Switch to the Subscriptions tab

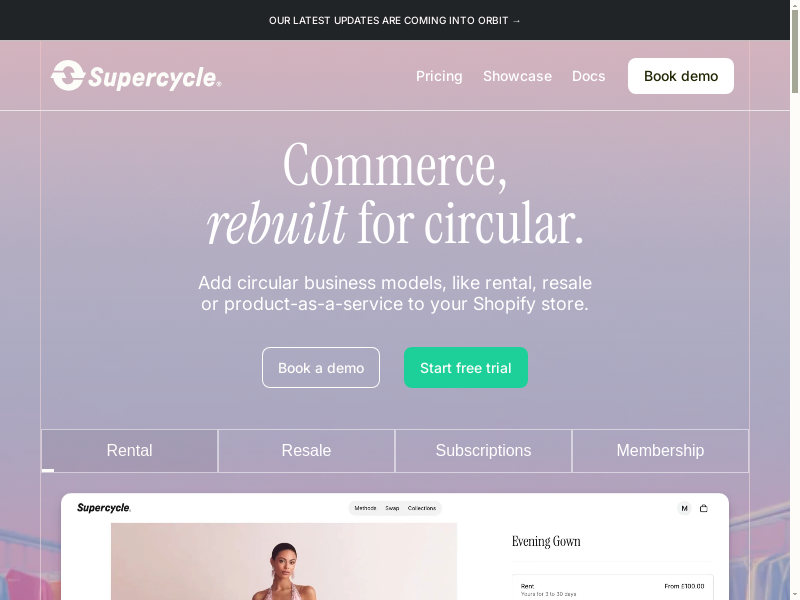coord(483,451)
